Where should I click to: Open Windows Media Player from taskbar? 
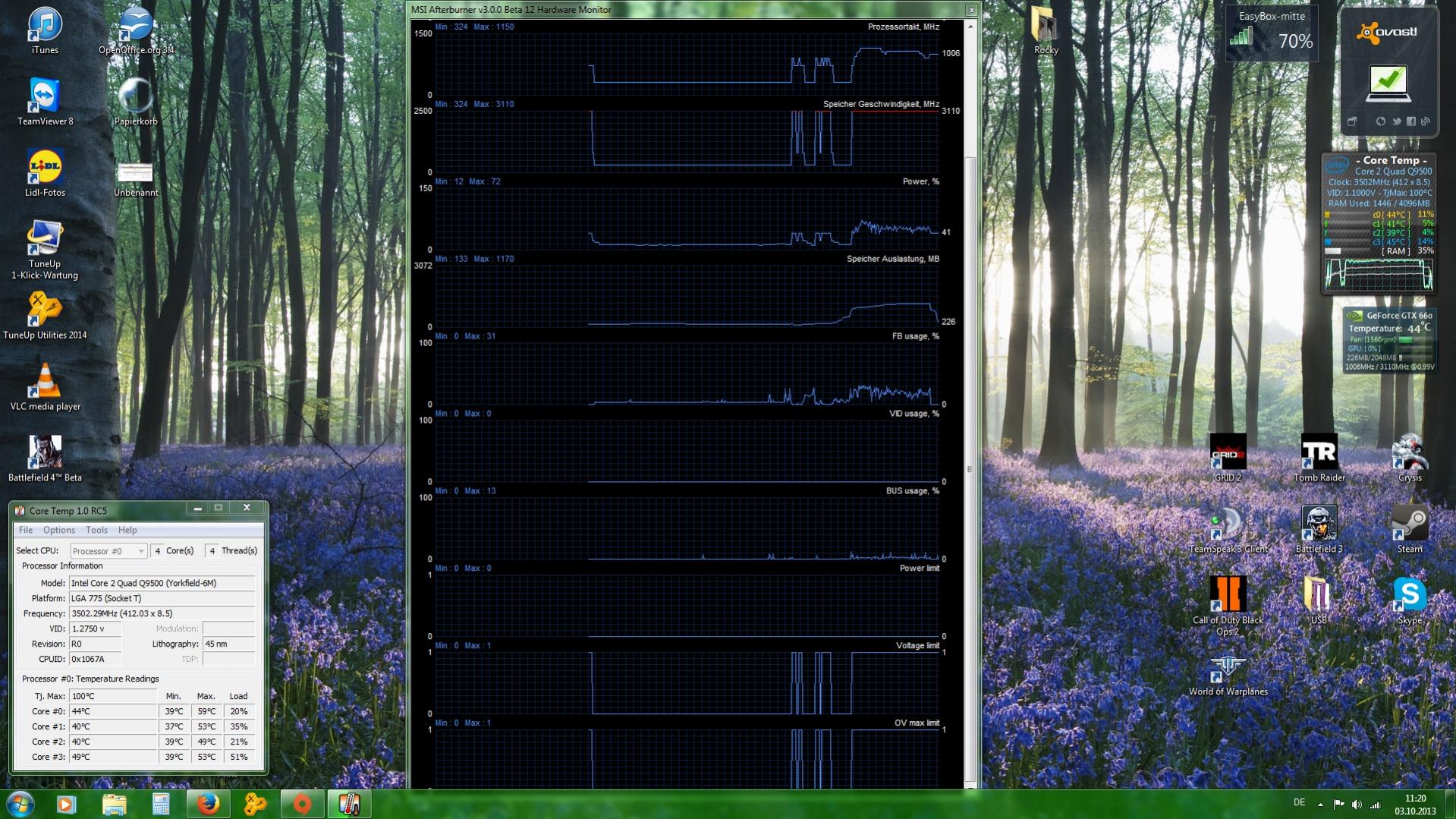click(x=66, y=804)
